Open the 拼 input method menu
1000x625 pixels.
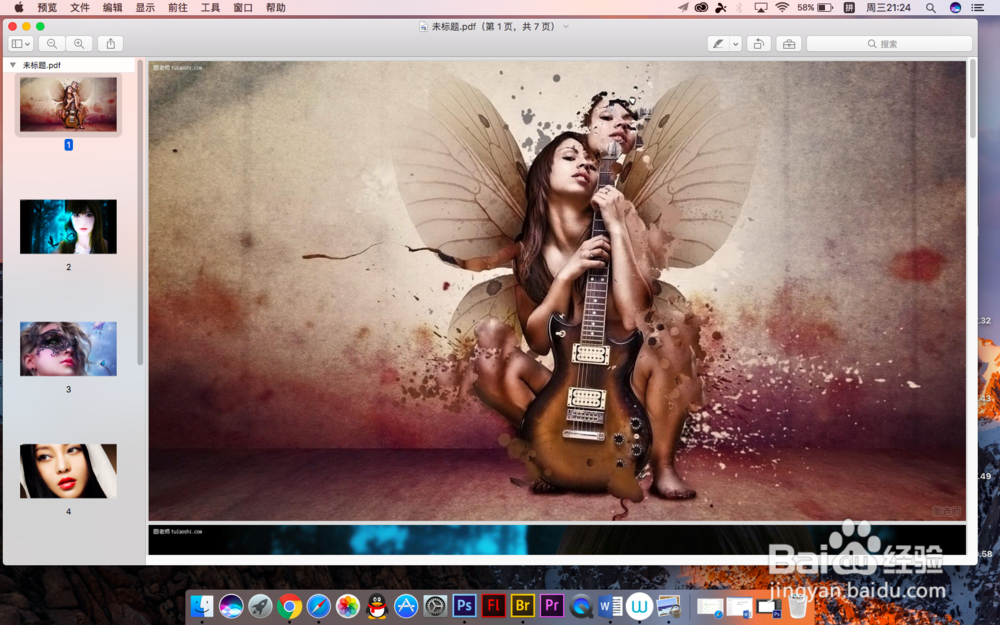(849, 8)
